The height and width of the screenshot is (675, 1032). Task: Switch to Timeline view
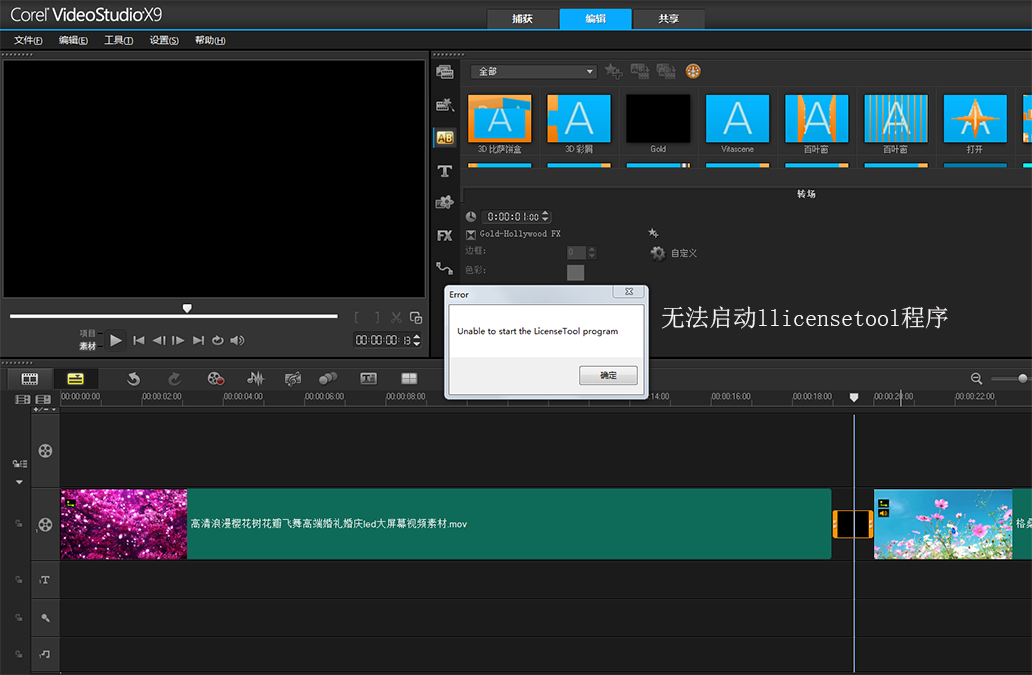pos(76,378)
